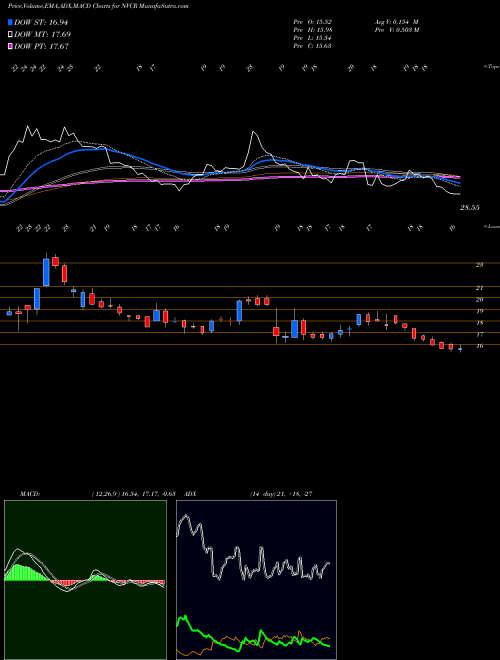Screen dimensions: 500x660
Task: Open the dark blue ADX indicator panel
Action: coord(256,580)
